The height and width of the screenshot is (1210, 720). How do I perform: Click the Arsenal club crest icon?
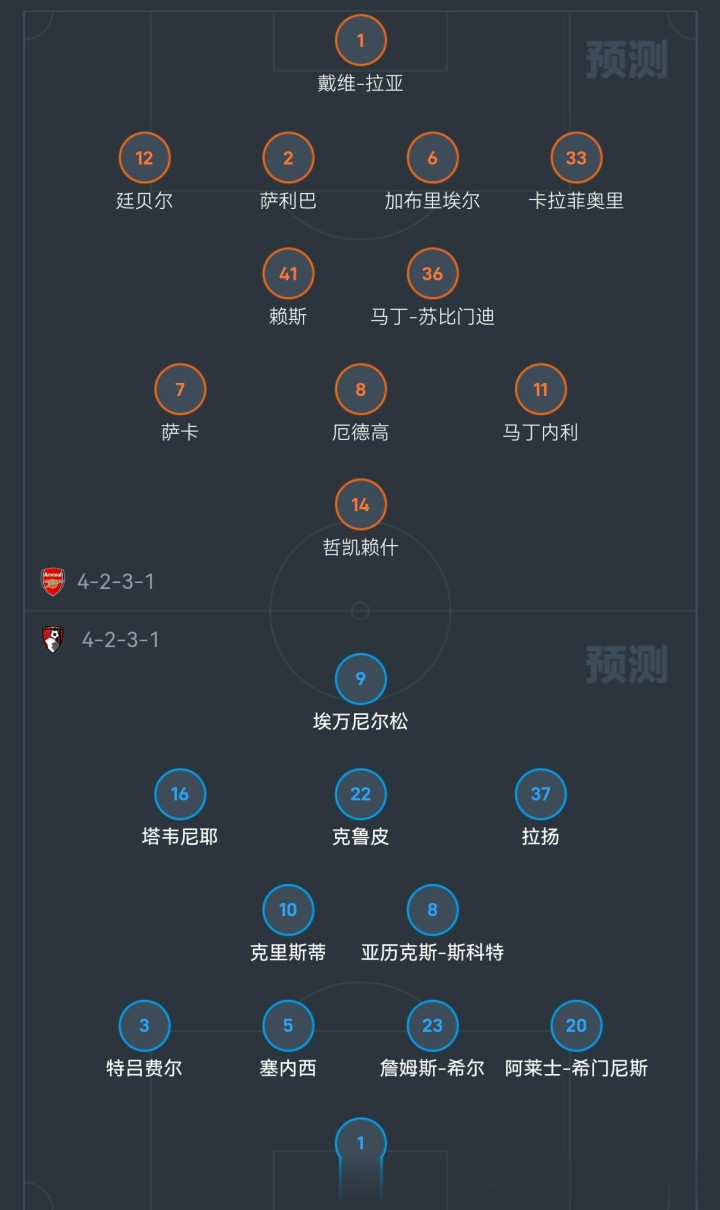coord(53,582)
